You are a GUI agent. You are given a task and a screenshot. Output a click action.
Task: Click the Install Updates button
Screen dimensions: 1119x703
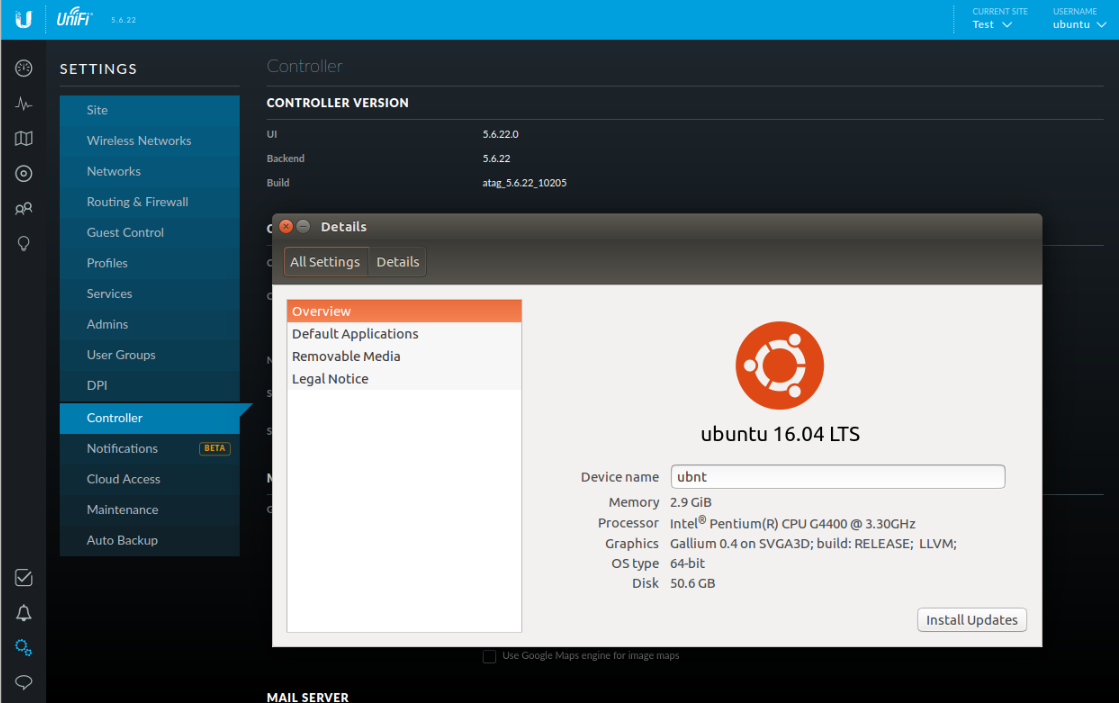971,620
